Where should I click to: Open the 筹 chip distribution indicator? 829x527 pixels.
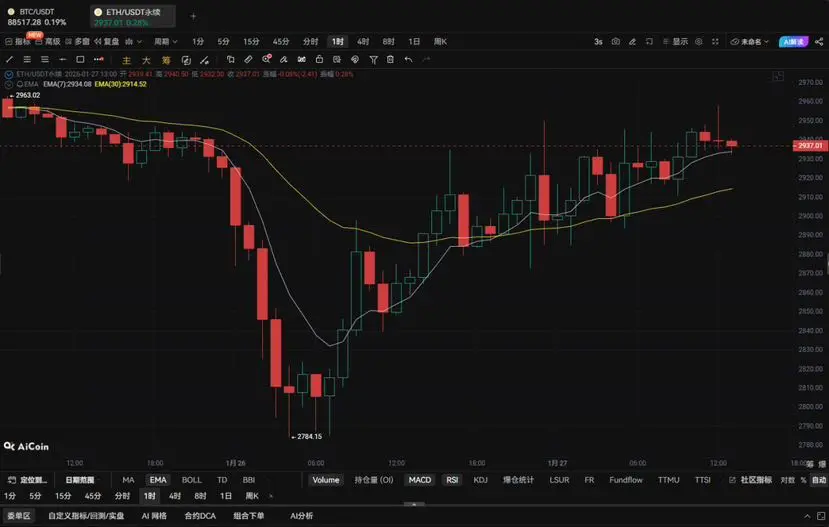pyautogui.click(x=166, y=60)
